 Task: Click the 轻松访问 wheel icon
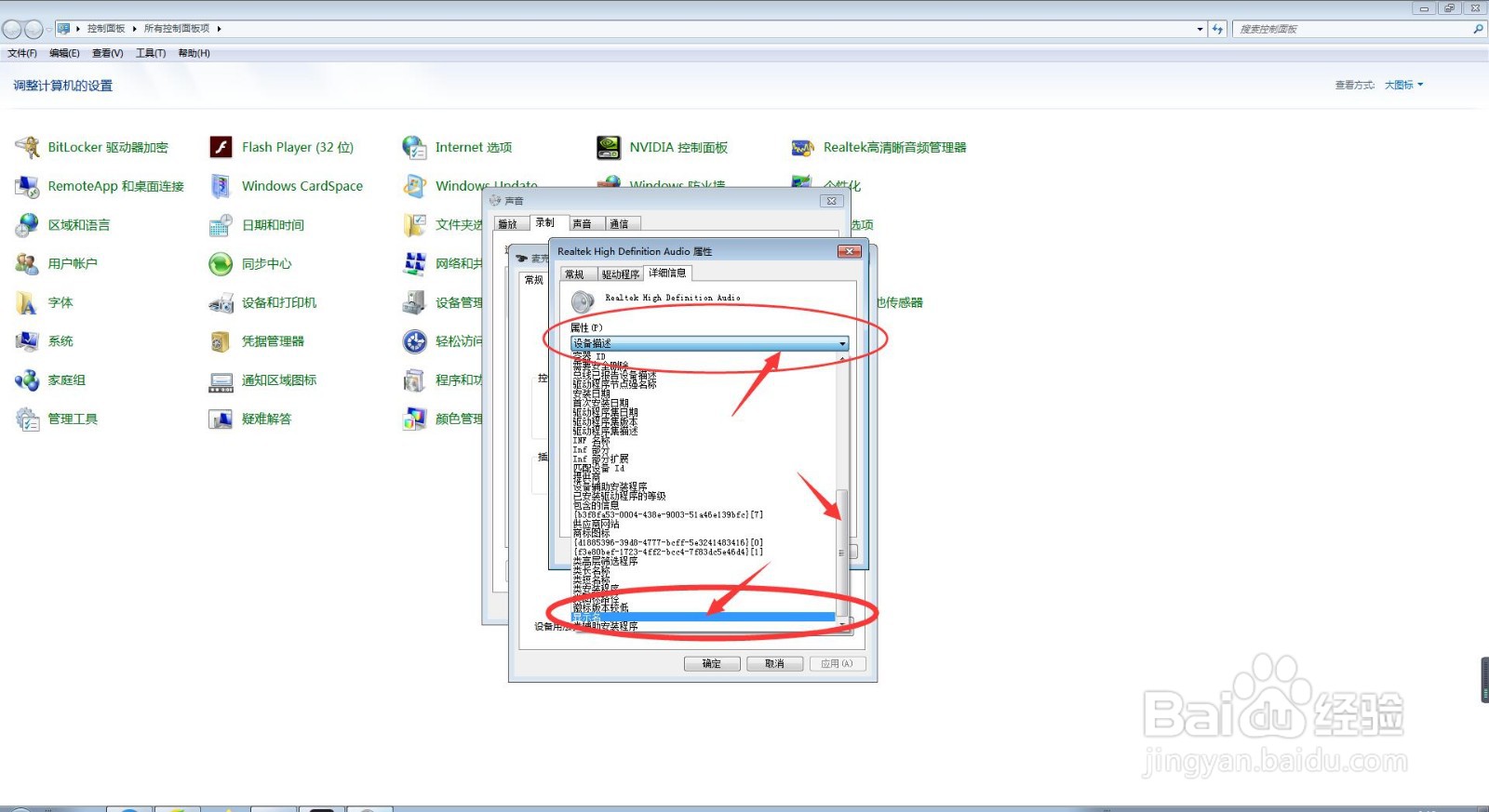(x=414, y=341)
